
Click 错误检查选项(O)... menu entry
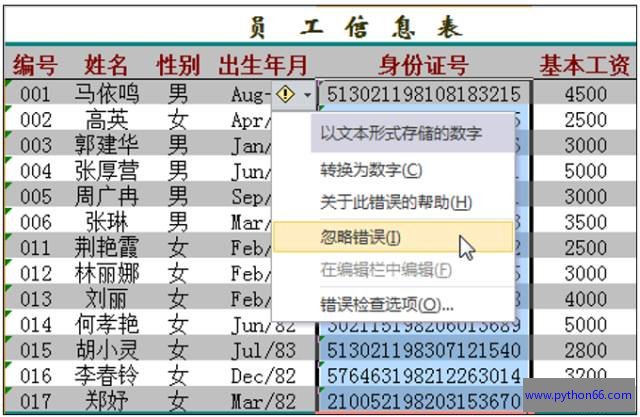pos(386,304)
